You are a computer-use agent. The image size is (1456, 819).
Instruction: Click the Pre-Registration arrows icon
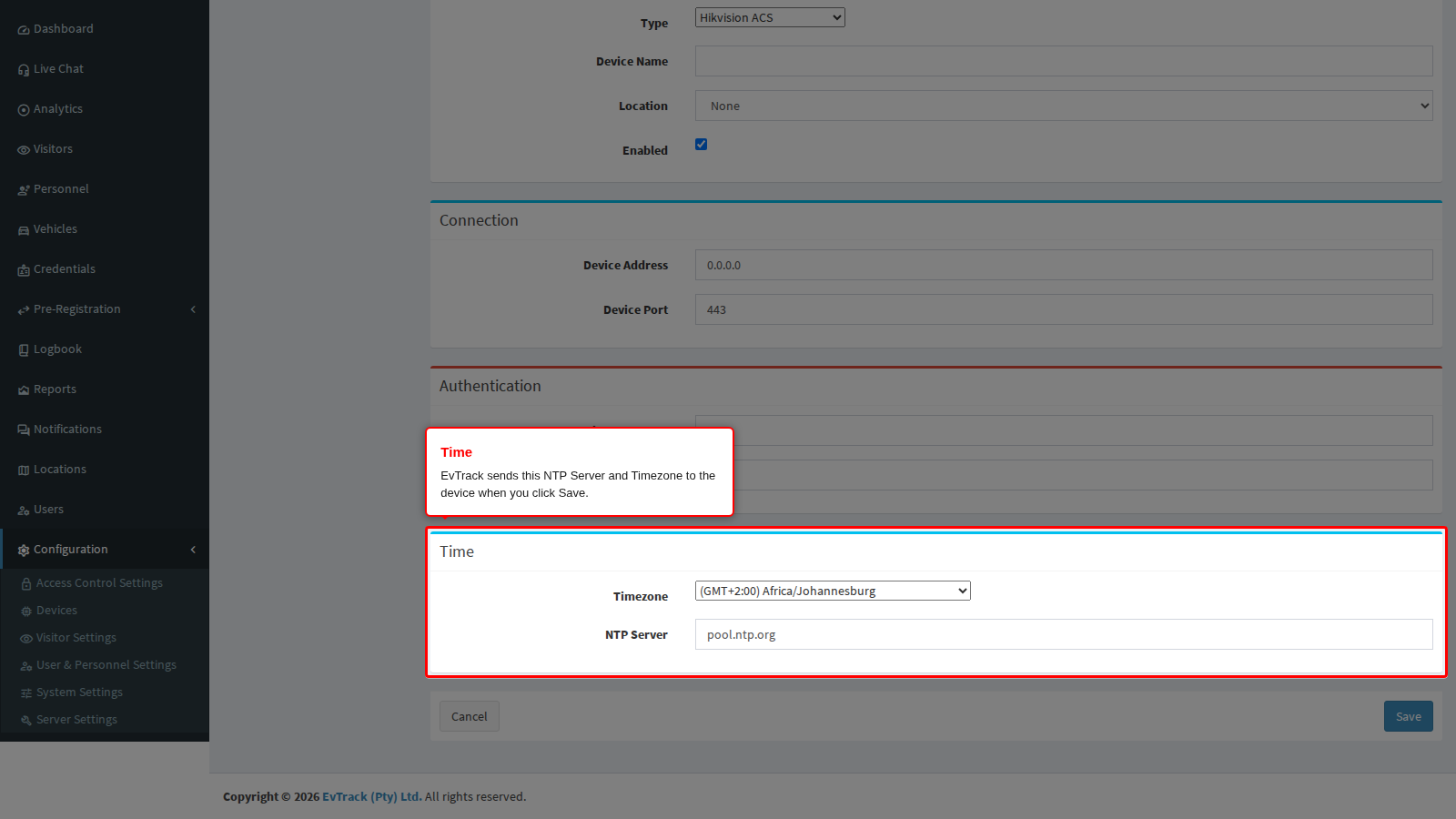(x=24, y=310)
